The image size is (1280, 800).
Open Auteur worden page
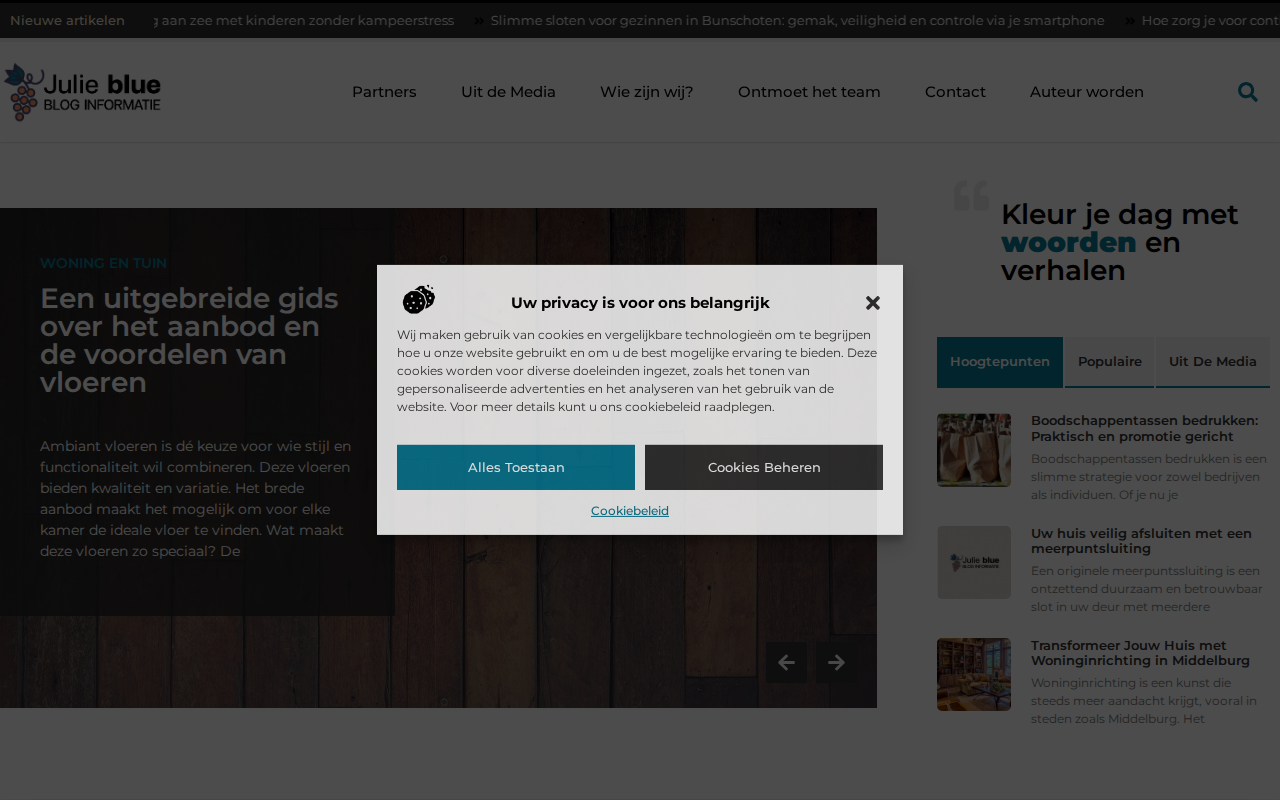point(1087,92)
